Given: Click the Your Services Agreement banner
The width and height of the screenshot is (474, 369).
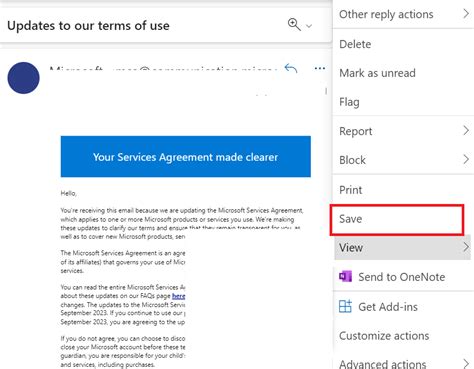Looking at the screenshot, I should point(186,156).
